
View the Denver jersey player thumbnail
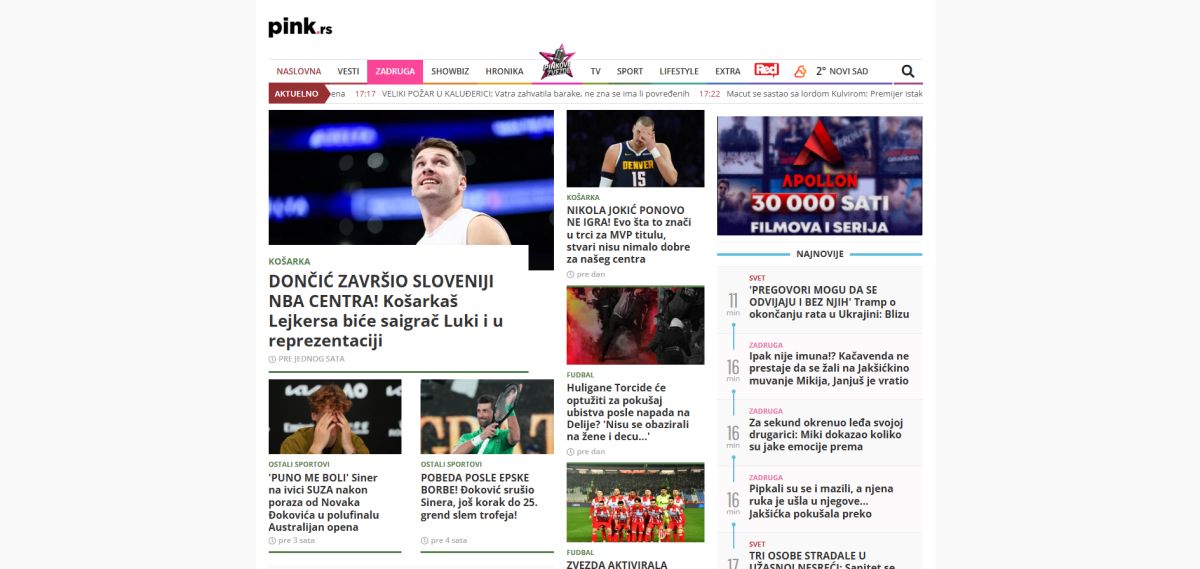coord(635,149)
